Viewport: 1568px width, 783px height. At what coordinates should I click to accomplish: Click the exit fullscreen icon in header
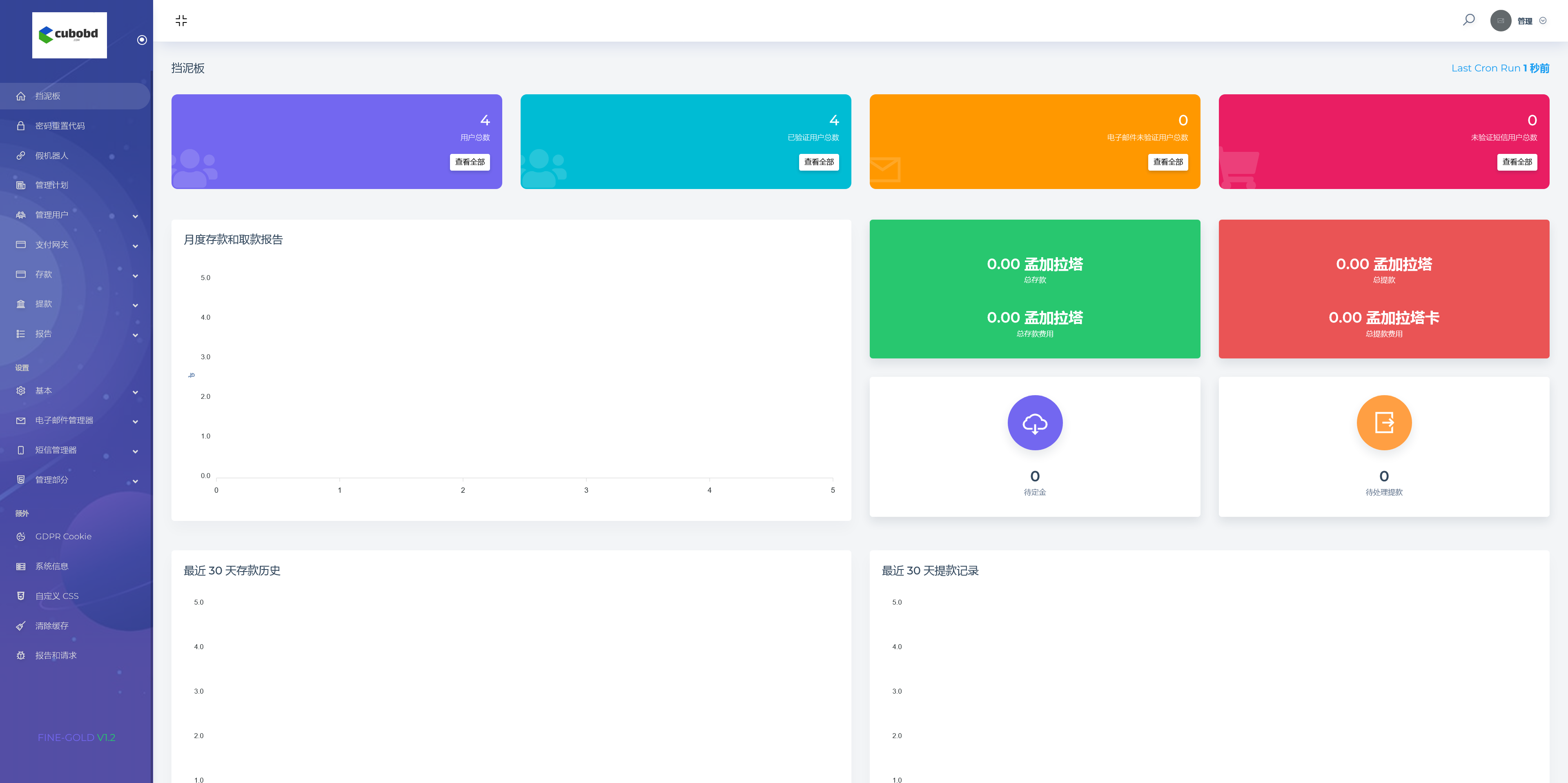point(181,21)
